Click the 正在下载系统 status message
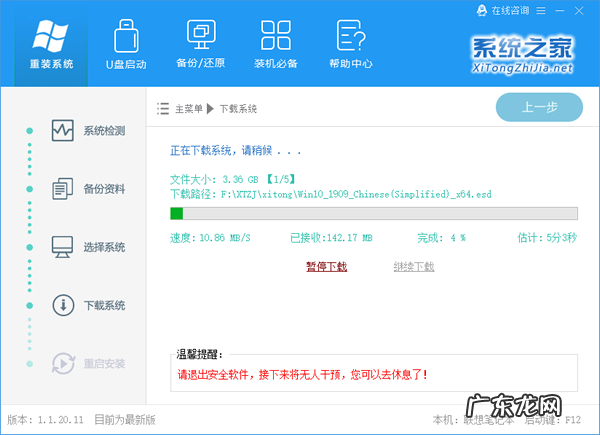 click(x=235, y=151)
